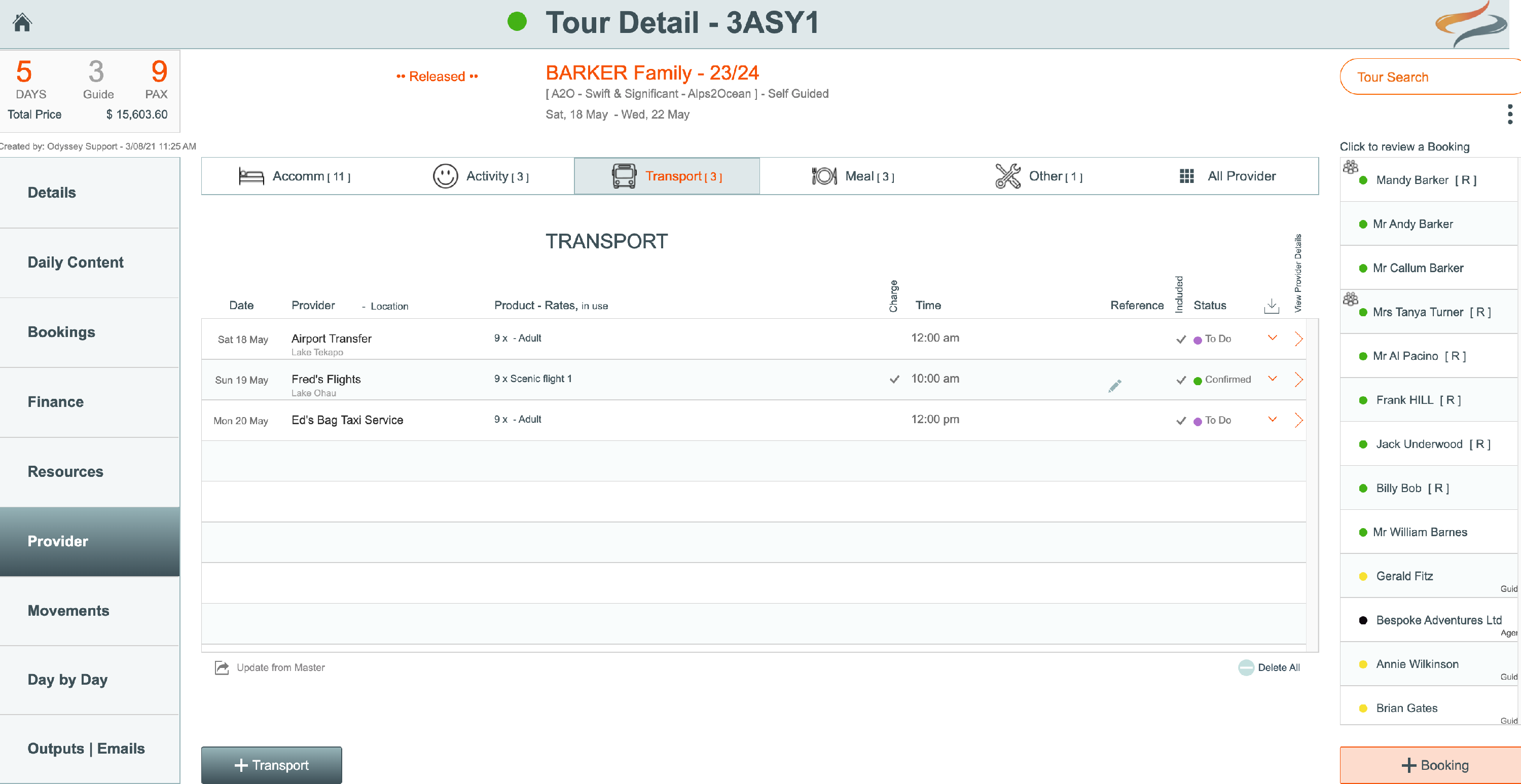This screenshot has height=784, width=1521.
Task: Expand status dropdown for Ed's Bag Taxi Service
Action: pyautogui.click(x=1273, y=419)
